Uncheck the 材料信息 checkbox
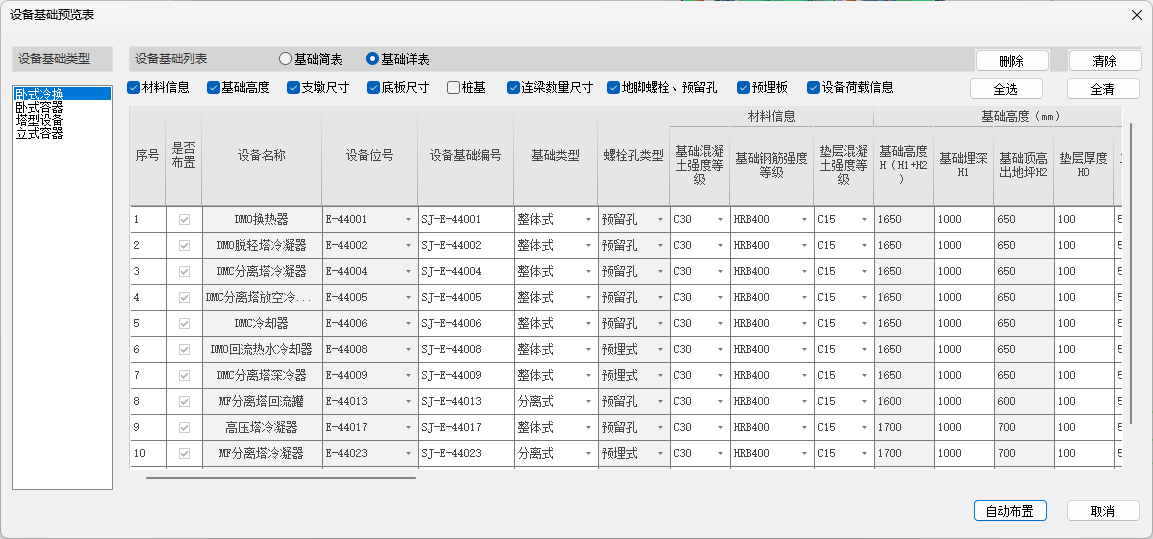Screen dimensions: 1153x539 point(134,88)
